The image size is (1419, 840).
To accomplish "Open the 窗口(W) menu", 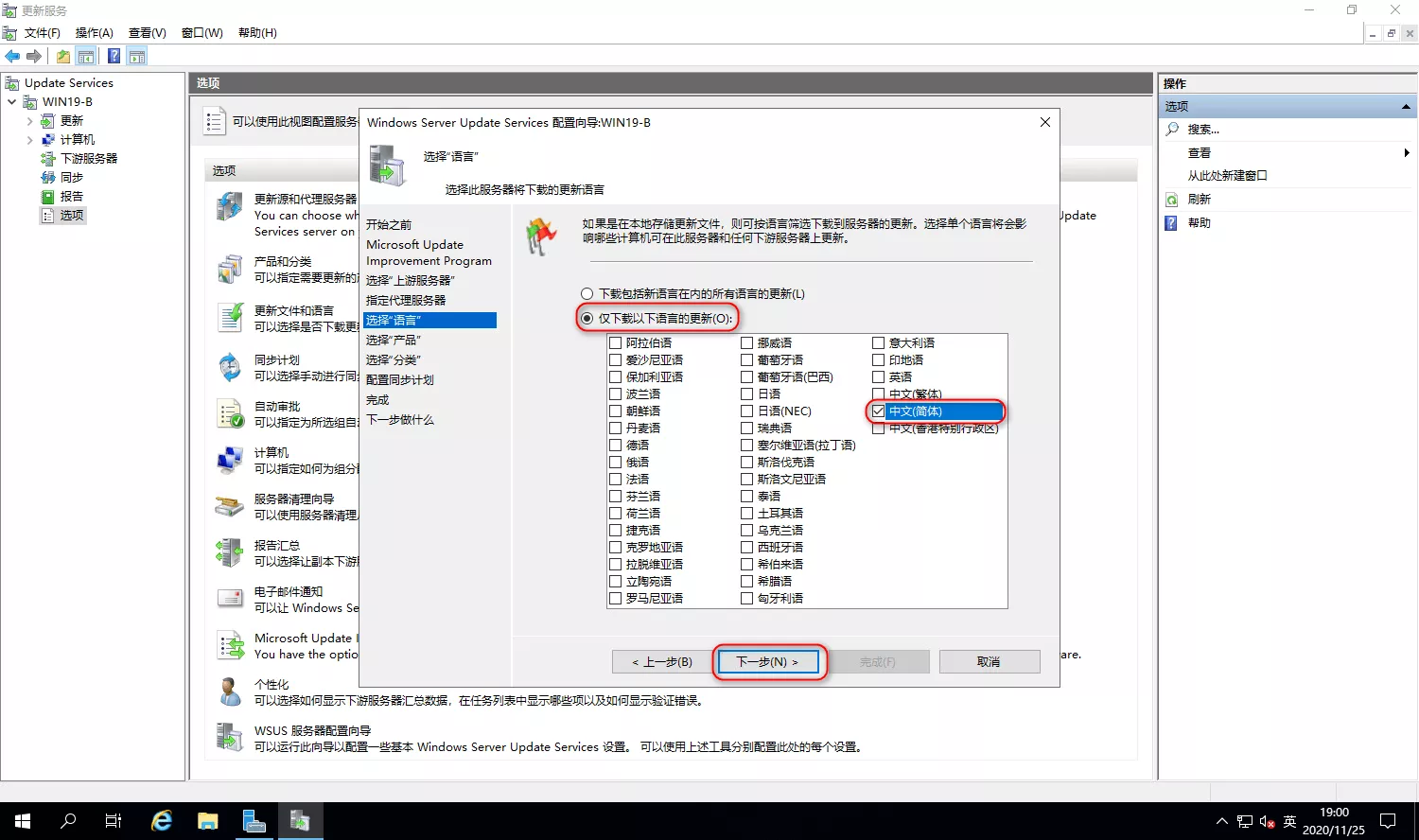I will [x=201, y=33].
